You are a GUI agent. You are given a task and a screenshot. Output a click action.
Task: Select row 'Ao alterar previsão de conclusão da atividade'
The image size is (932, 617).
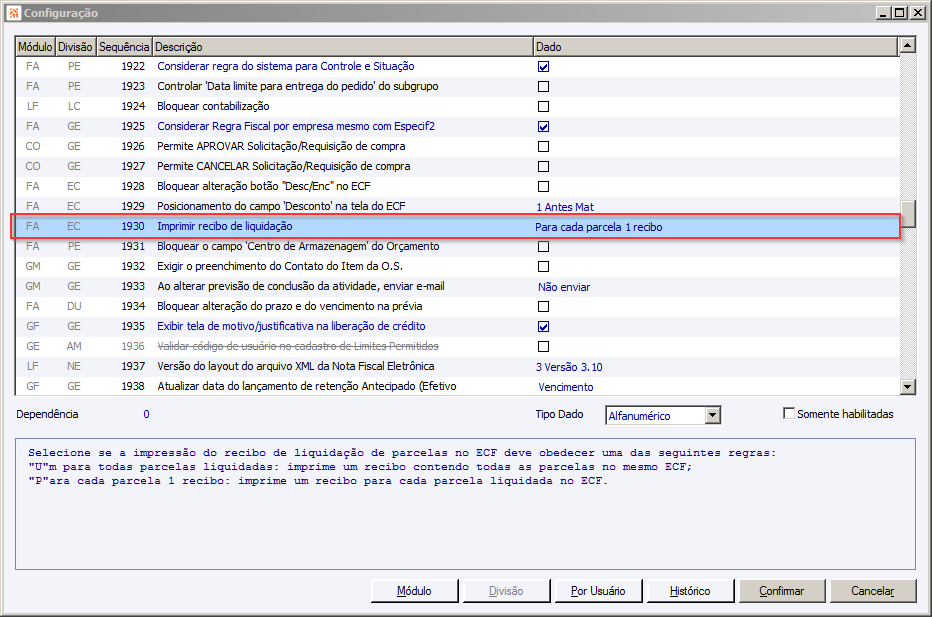456,287
